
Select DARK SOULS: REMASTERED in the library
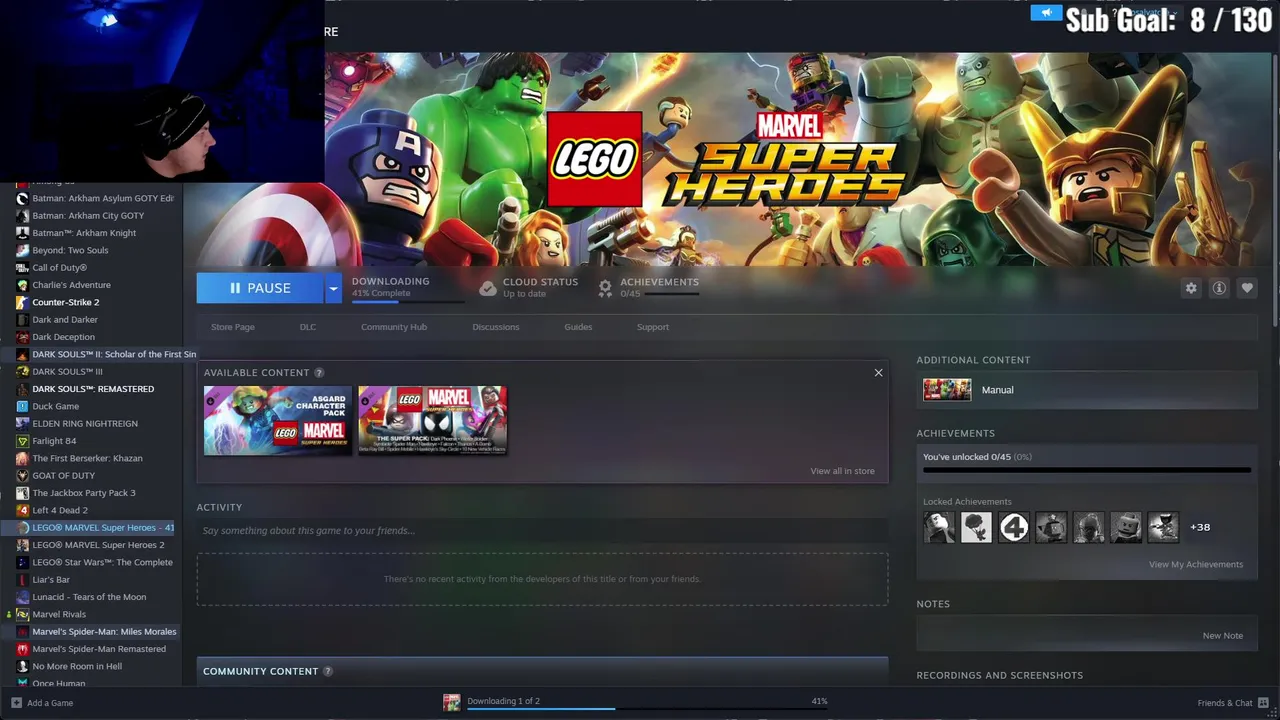click(93, 389)
